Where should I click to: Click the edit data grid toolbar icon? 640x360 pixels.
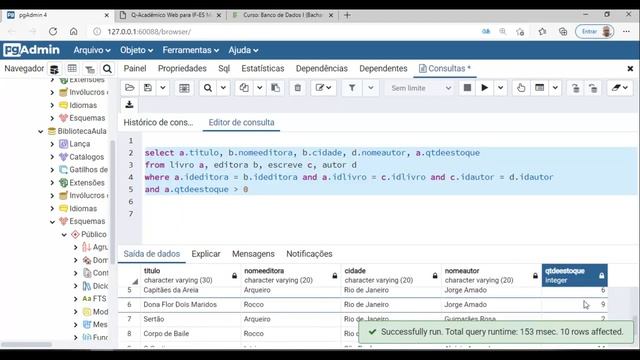(x=184, y=88)
